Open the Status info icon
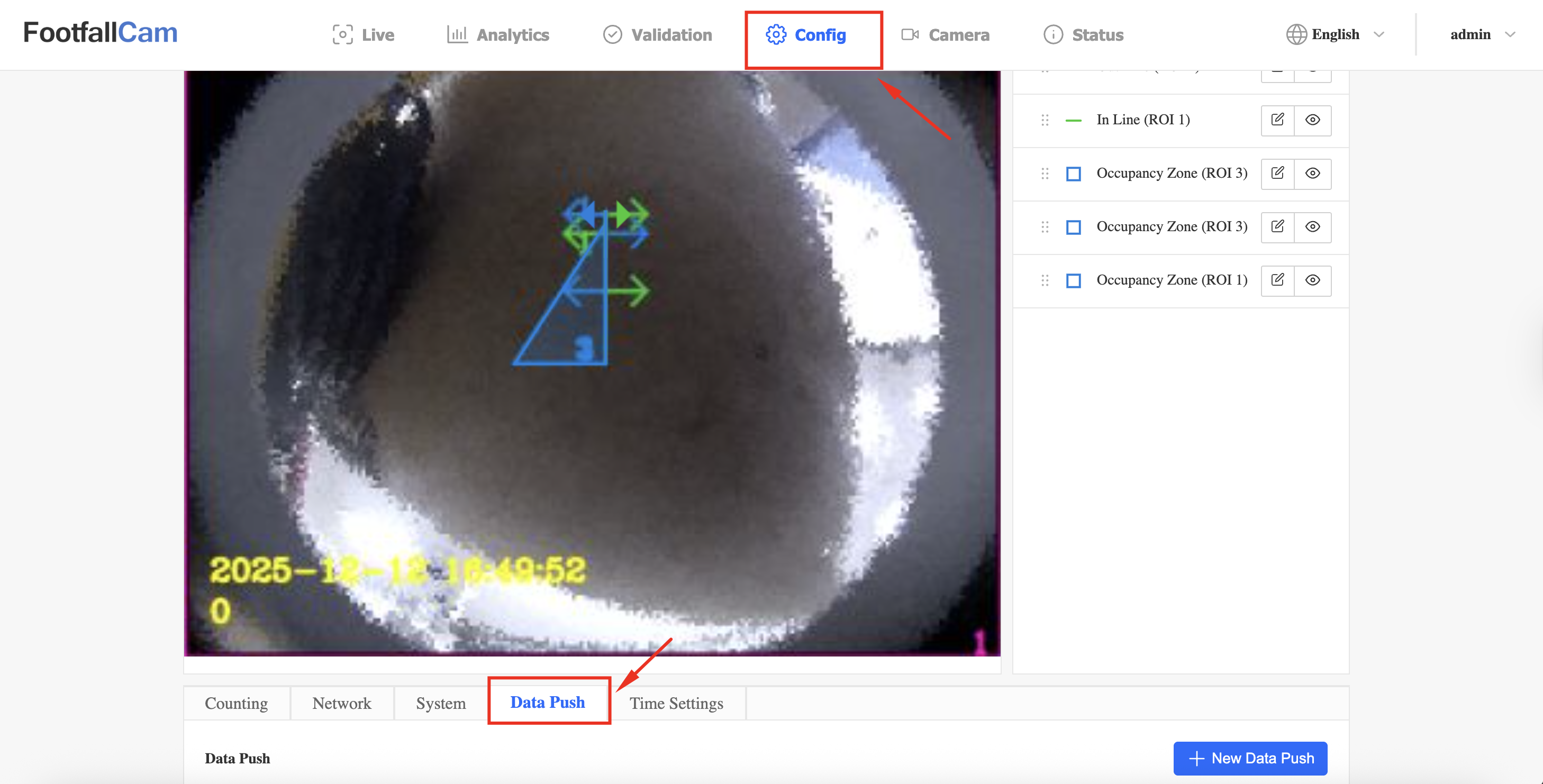The width and height of the screenshot is (1543, 784). click(x=1052, y=35)
